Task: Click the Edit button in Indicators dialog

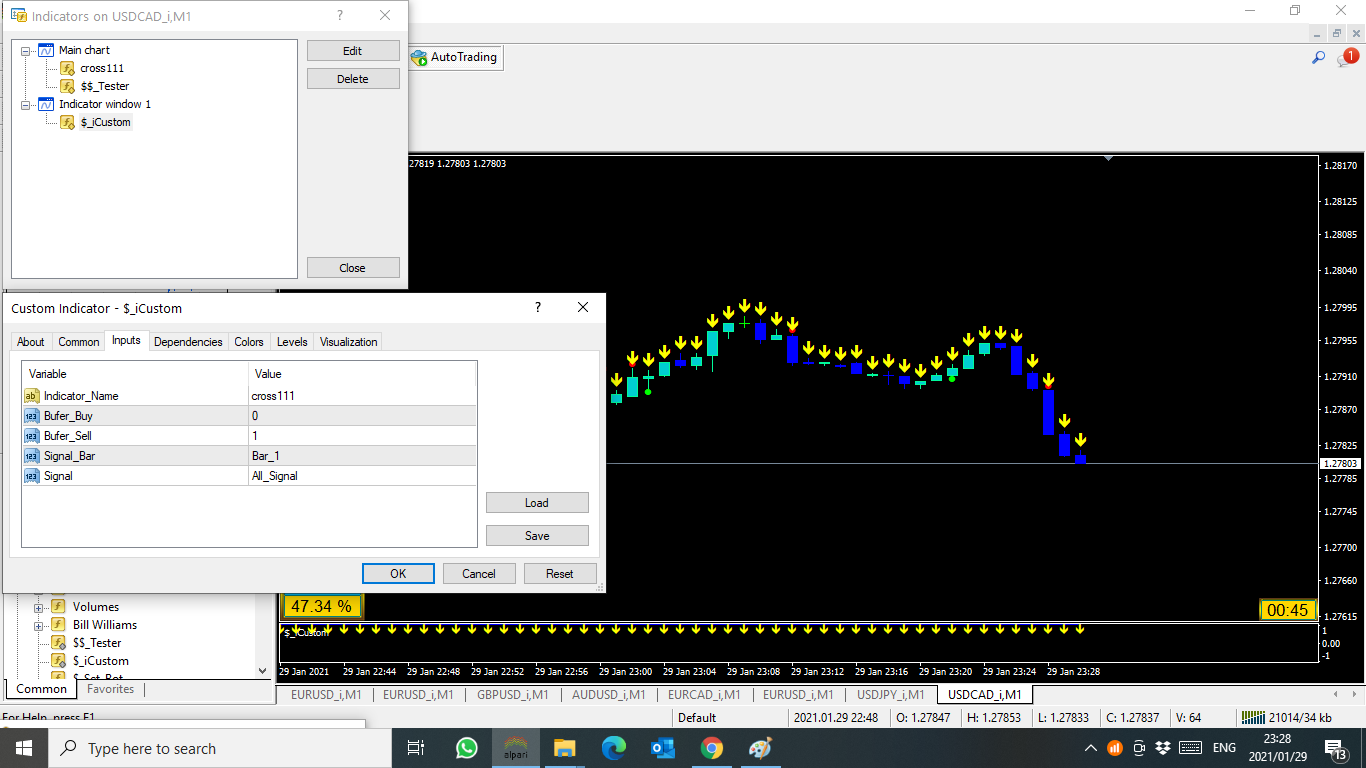Action: [353, 51]
